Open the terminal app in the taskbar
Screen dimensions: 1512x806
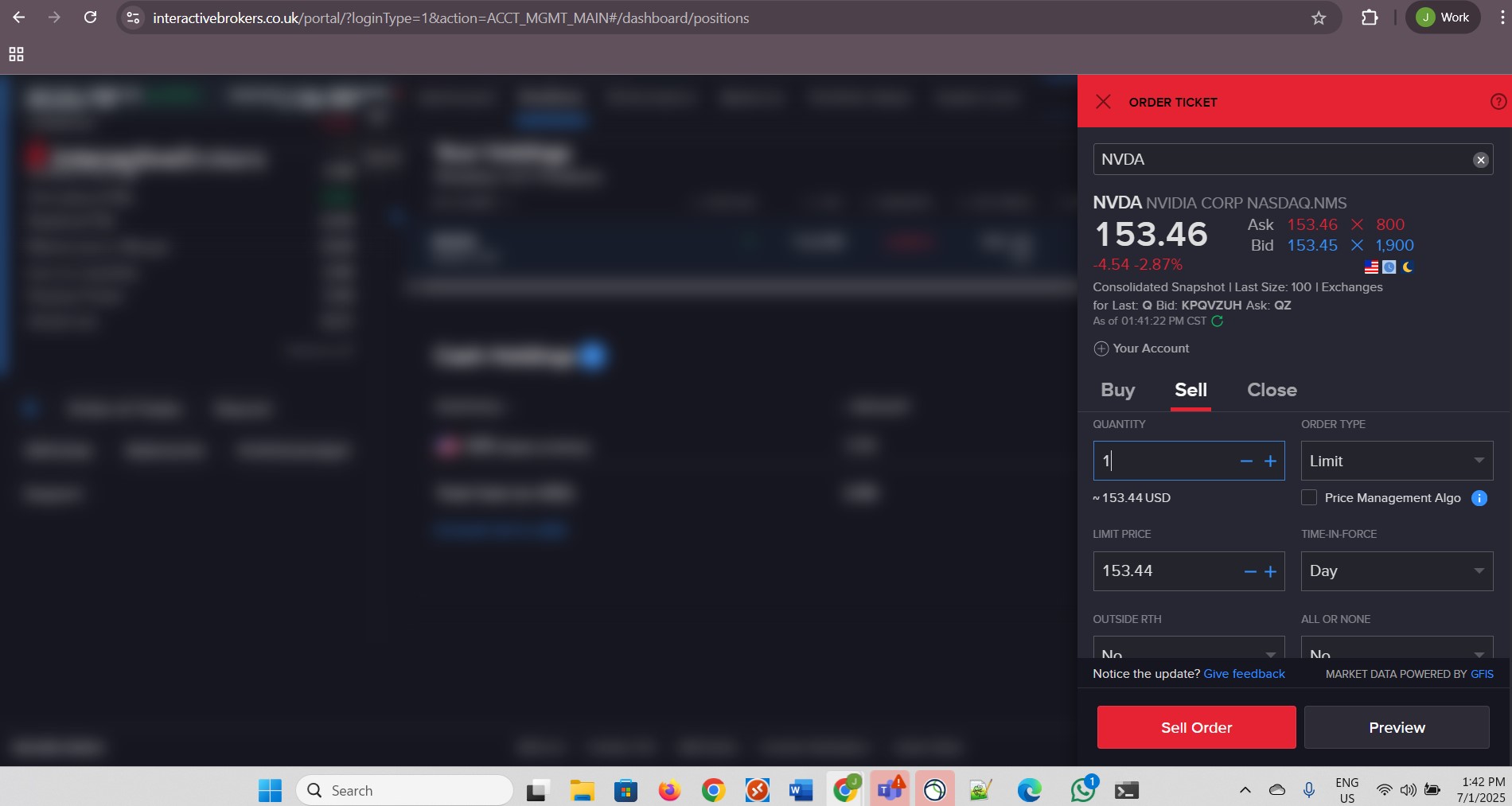pos(1126,790)
